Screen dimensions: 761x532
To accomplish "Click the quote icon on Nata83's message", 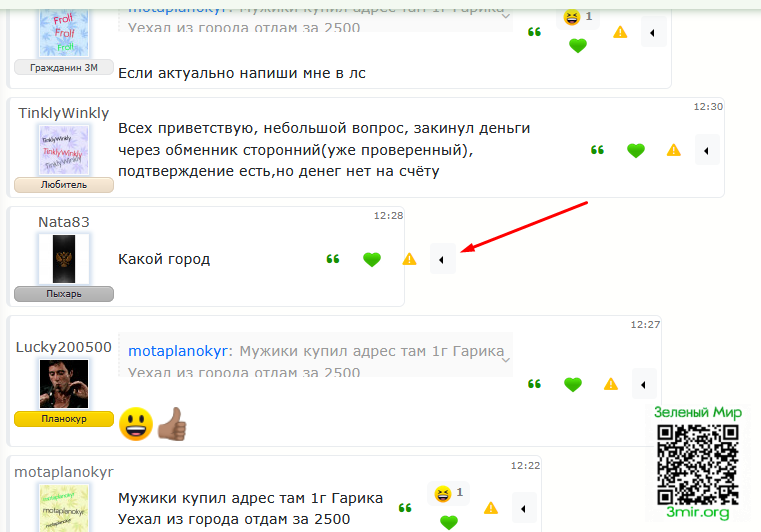I will pos(333,259).
